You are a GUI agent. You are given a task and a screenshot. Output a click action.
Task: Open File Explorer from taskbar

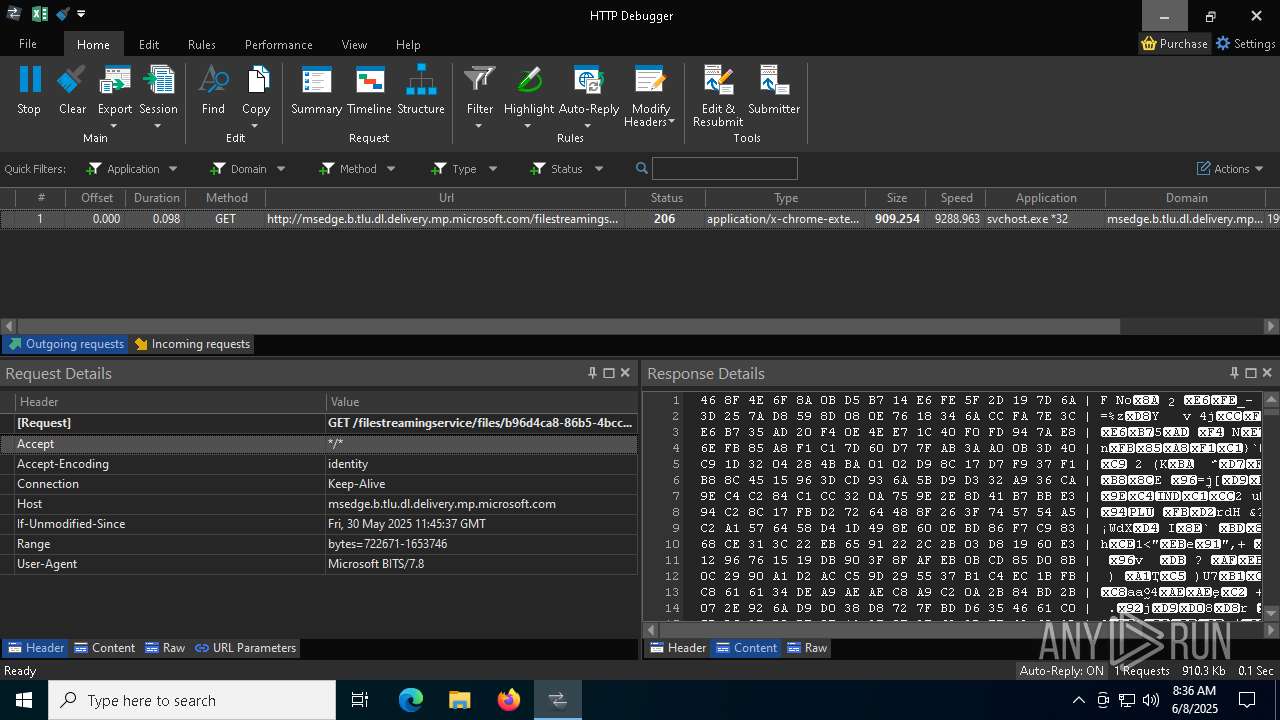459,700
